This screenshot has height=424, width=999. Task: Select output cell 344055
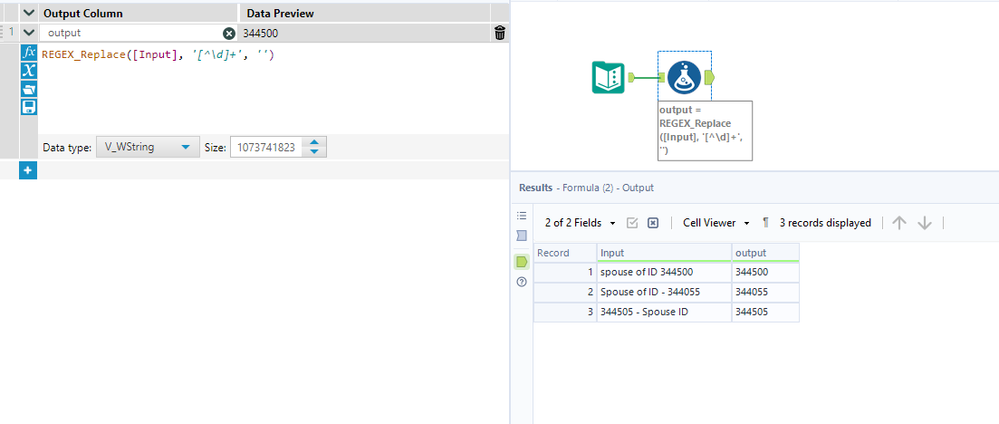[765, 292]
